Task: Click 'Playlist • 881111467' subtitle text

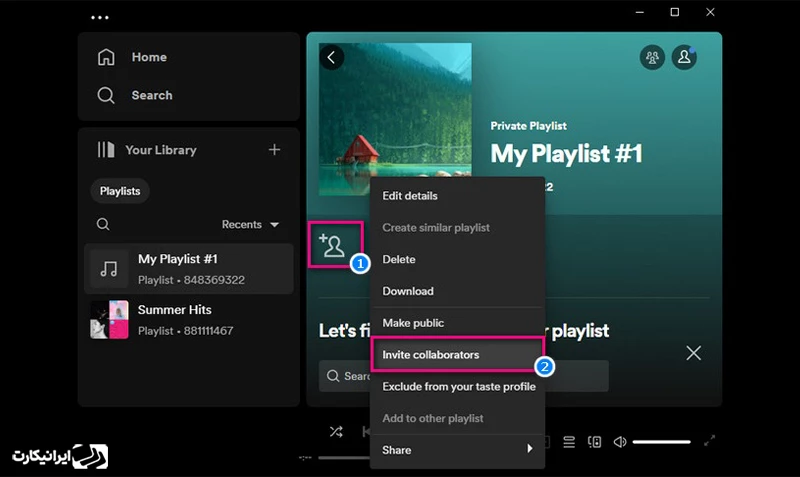Action: pyautogui.click(x=186, y=331)
